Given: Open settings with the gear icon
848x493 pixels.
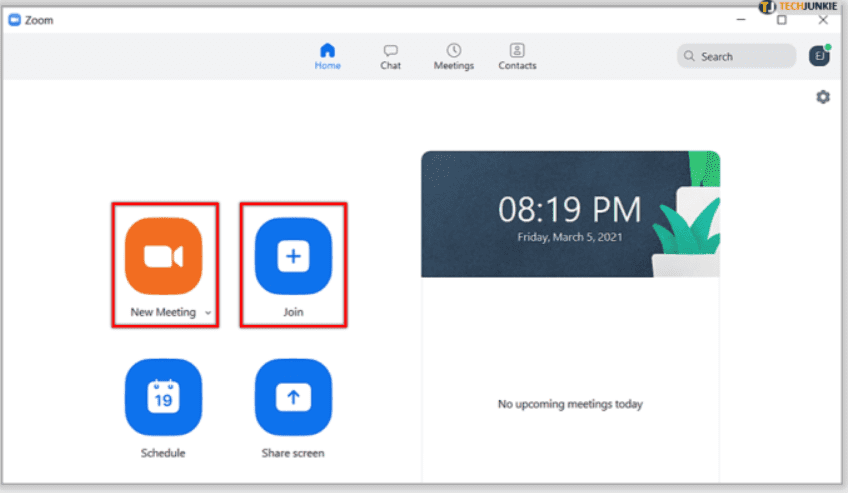Looking at the screenshot, I should [823, 97].
